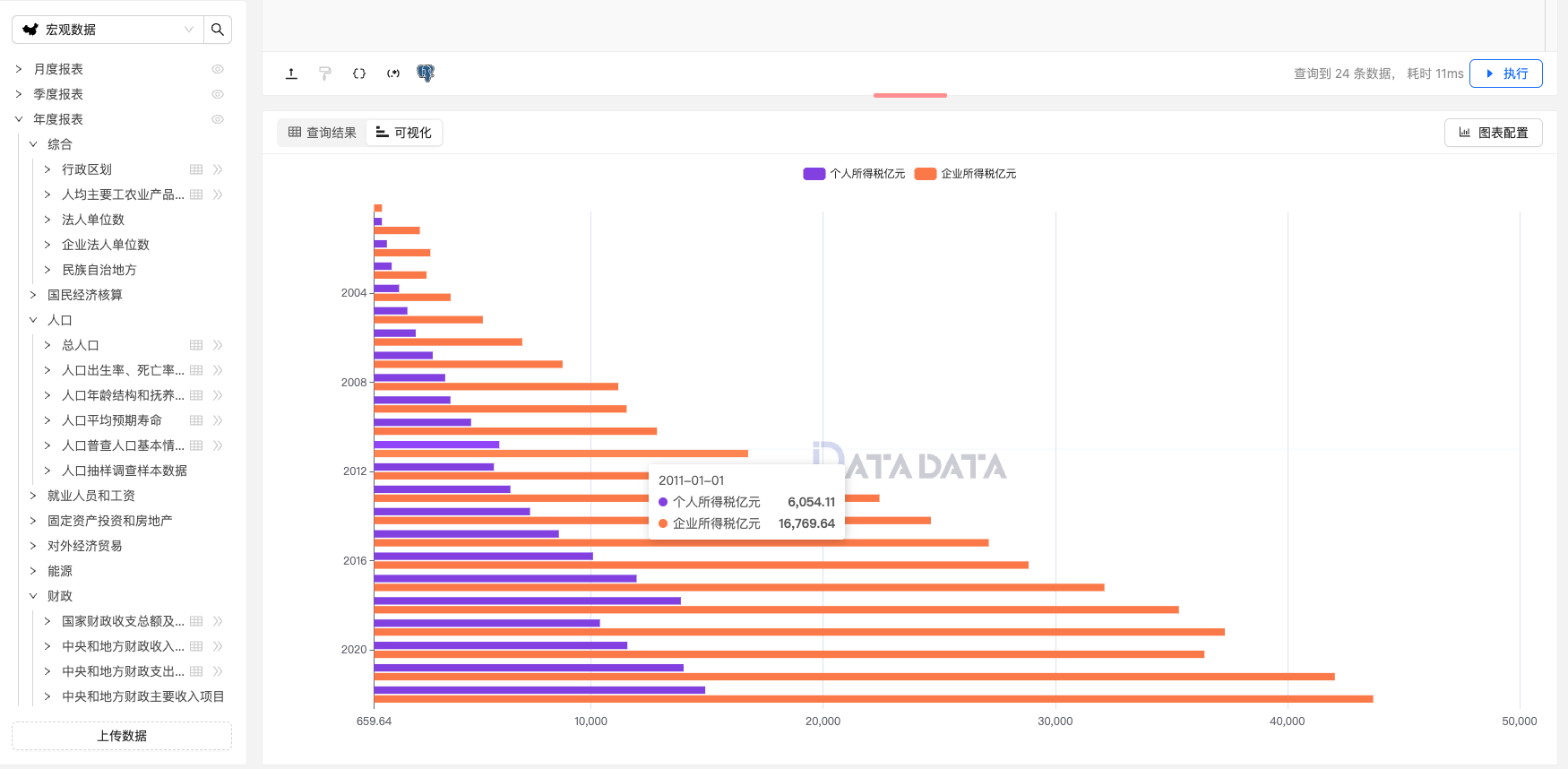Viewport: 1568px width, 769px height.
Task: Click the format paint-roller icon
Action: click(325, 73)
